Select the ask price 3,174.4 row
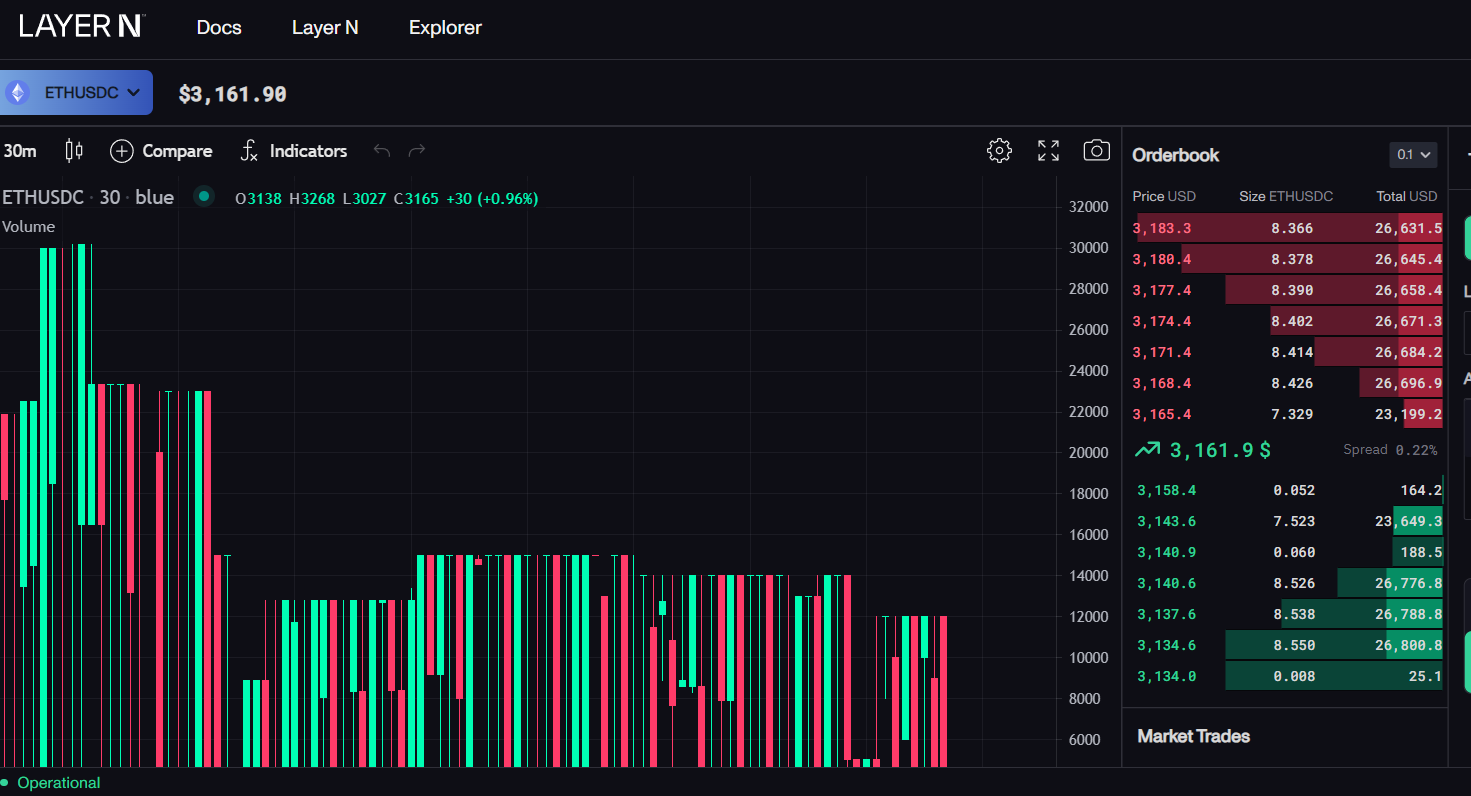Screen dimensions: 1471x796 (1287, 321)
